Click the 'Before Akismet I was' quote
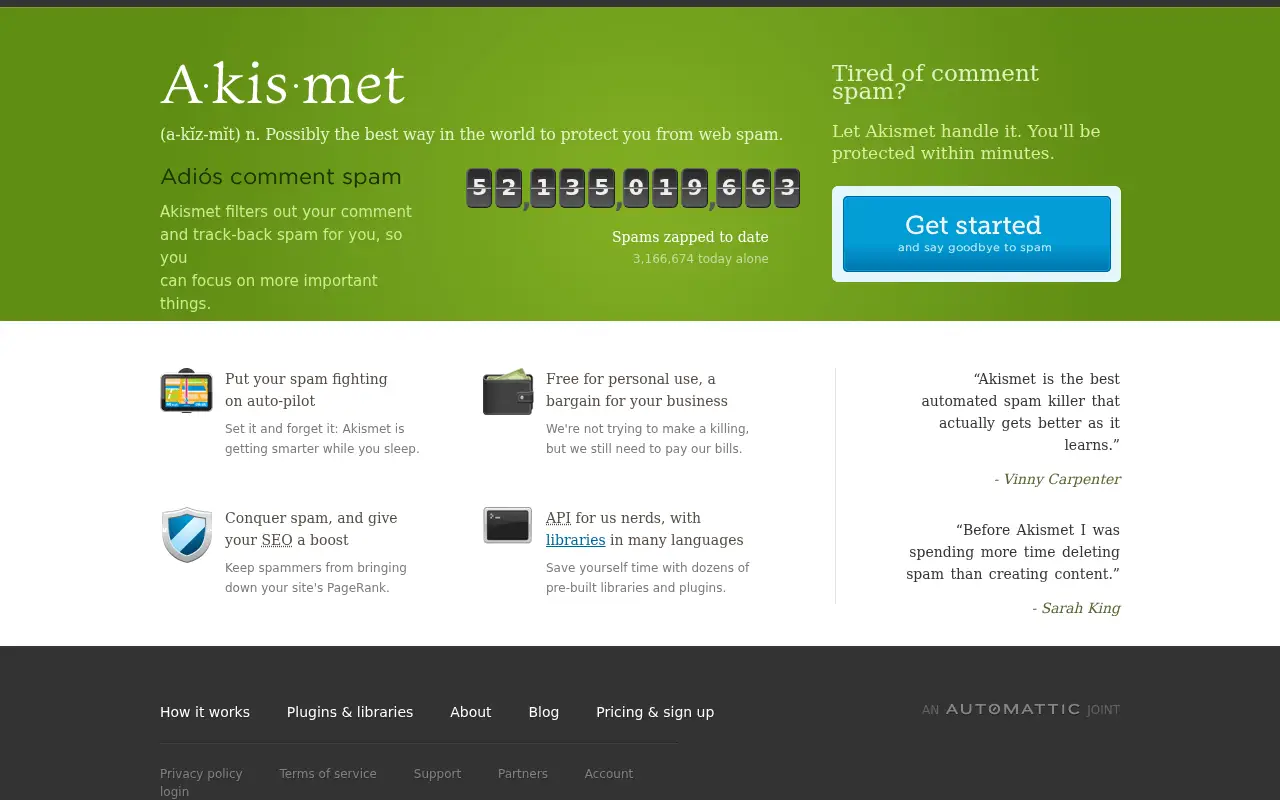 [1013, 552]
